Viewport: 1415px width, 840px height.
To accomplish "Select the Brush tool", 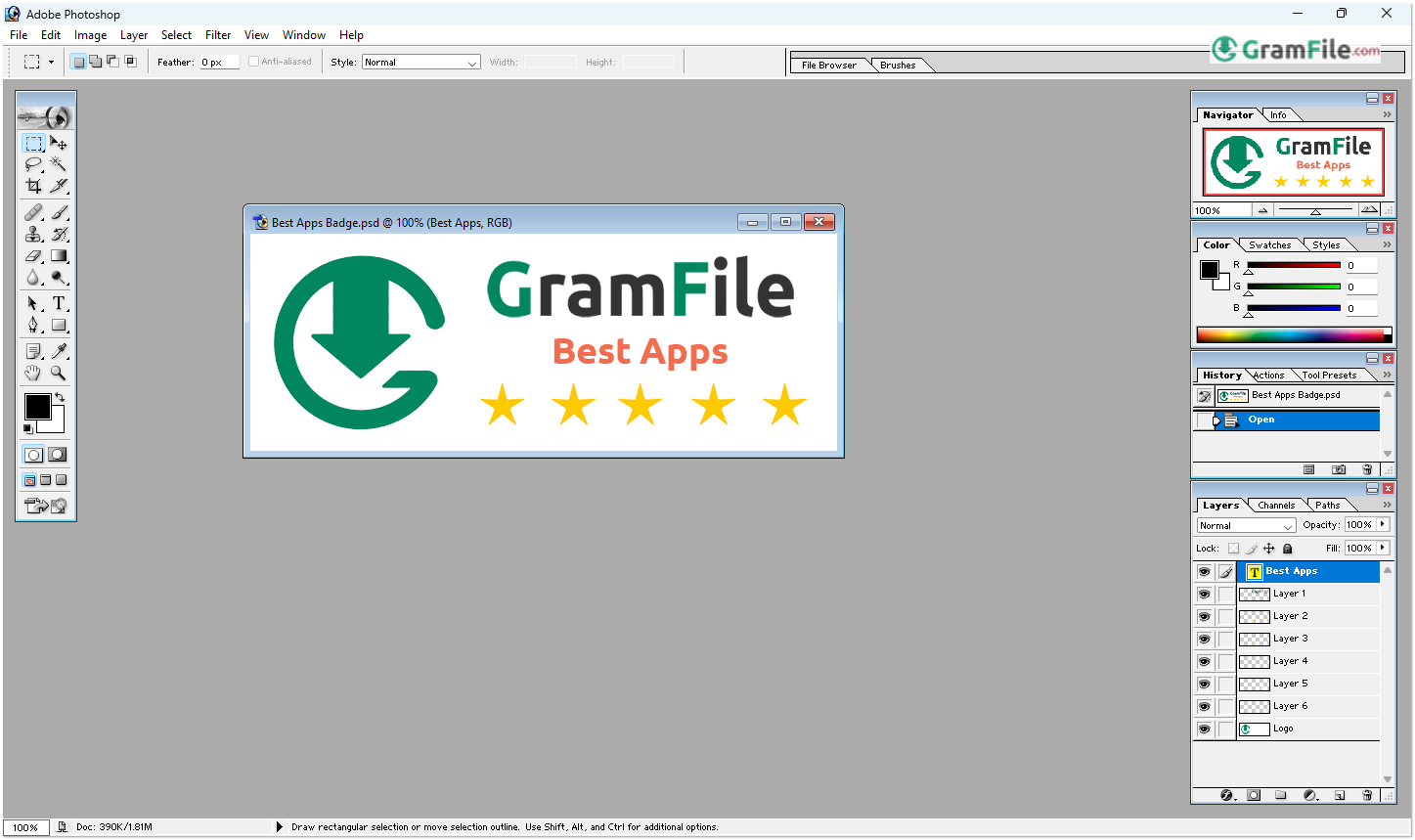I will 59,212.
